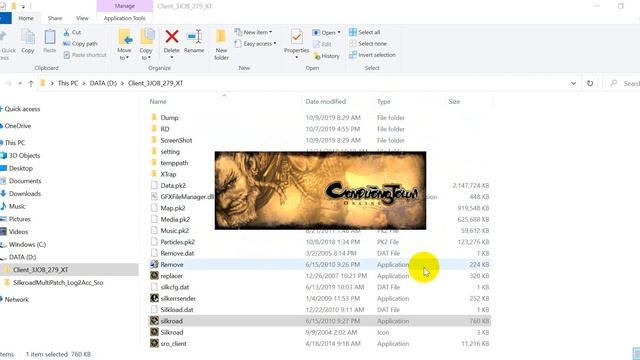Open Documents in navigation pane
Viewport: 640px width, 360px height.
coord(25,181)
